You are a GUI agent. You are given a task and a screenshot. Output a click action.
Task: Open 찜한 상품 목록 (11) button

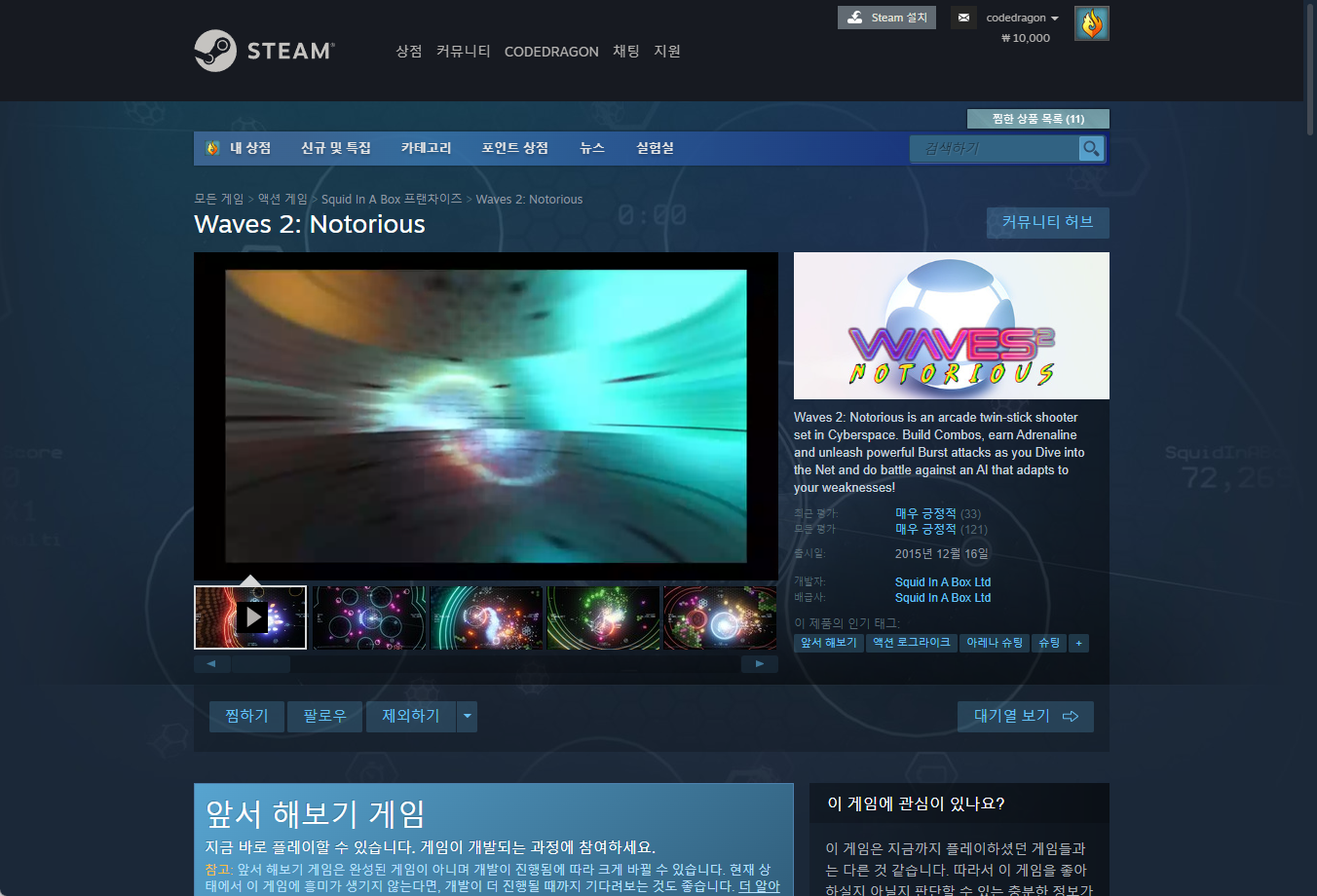click(1038, 119)
